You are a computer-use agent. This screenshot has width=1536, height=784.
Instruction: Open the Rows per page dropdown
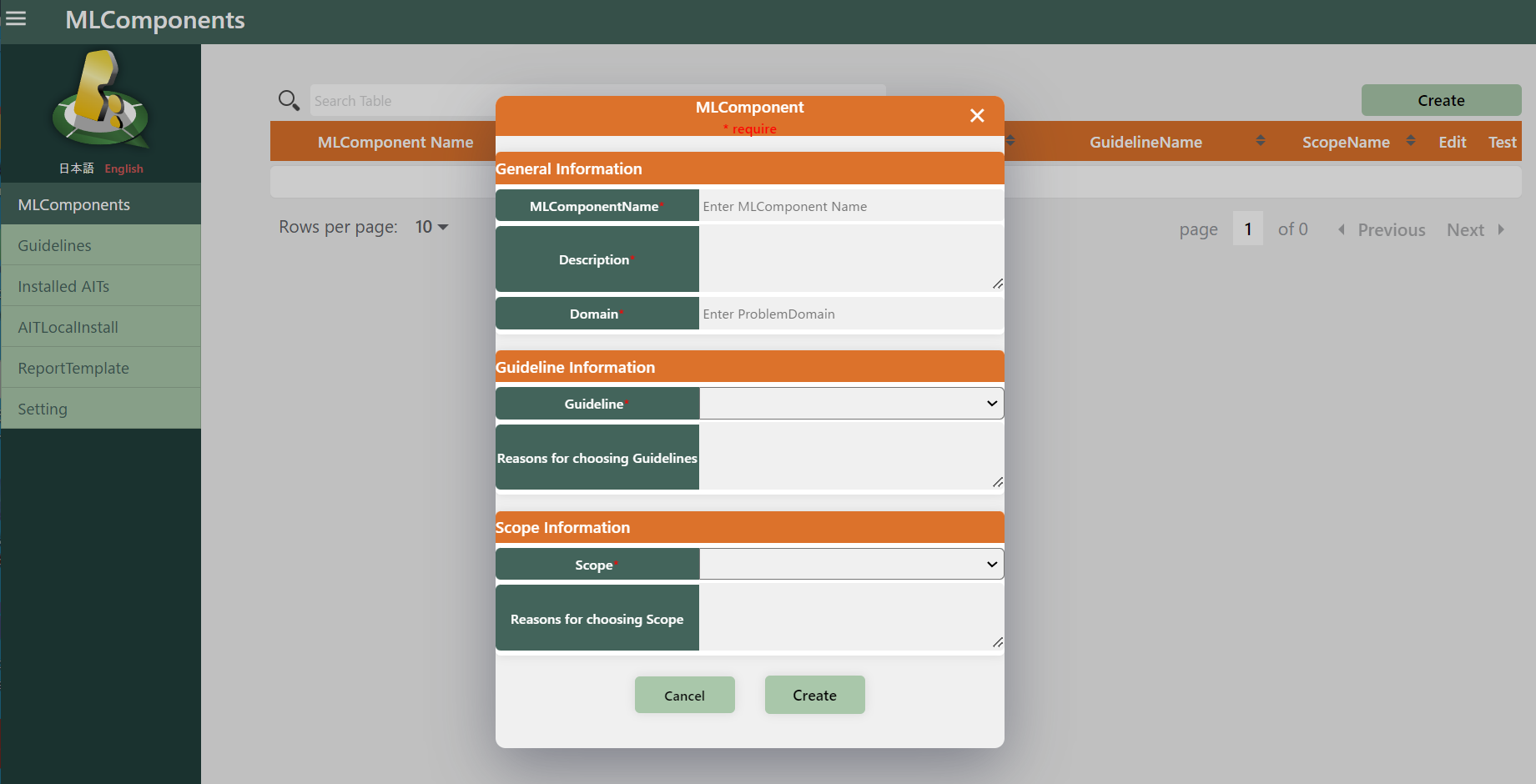click(431, 227)
